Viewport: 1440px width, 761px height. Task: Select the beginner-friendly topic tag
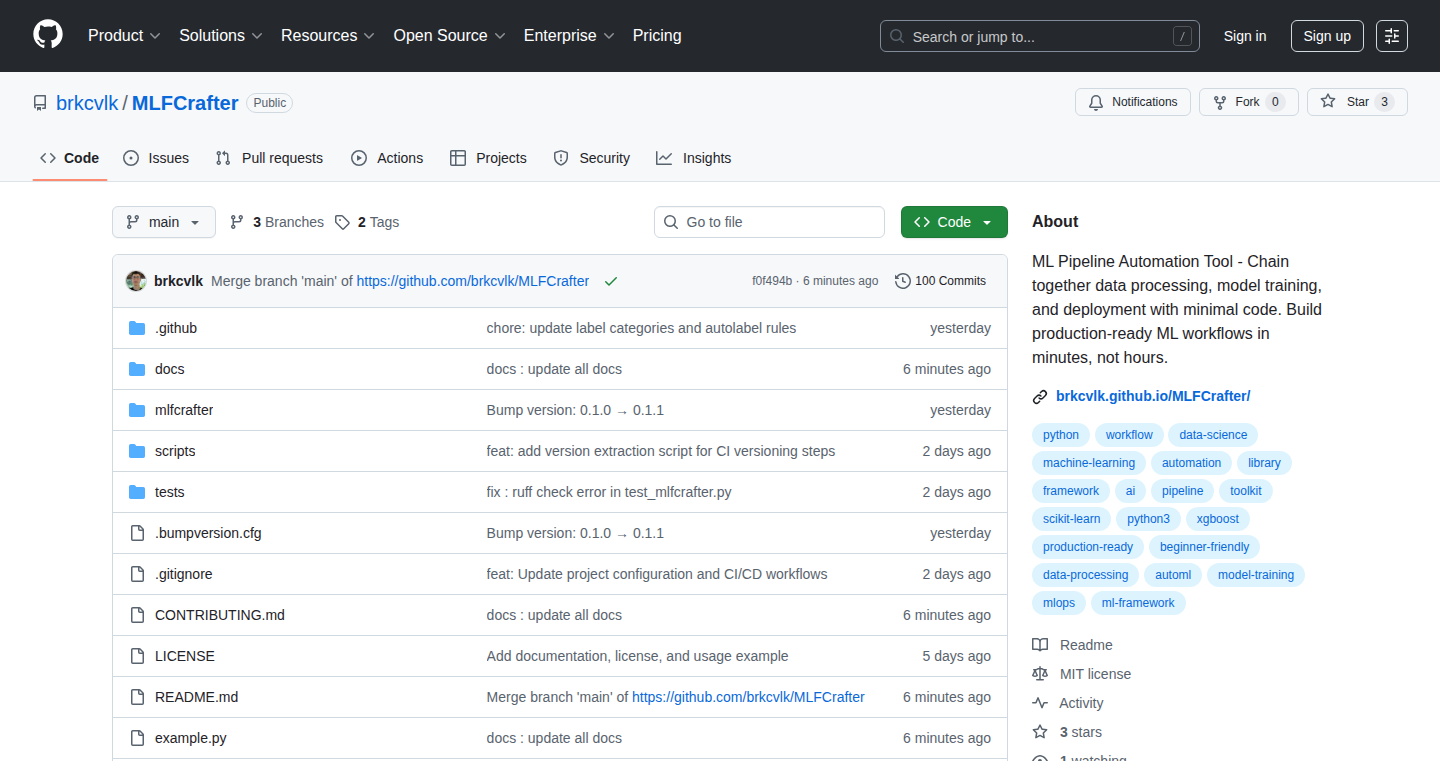pyautogui.click(x=1205, y=547)
